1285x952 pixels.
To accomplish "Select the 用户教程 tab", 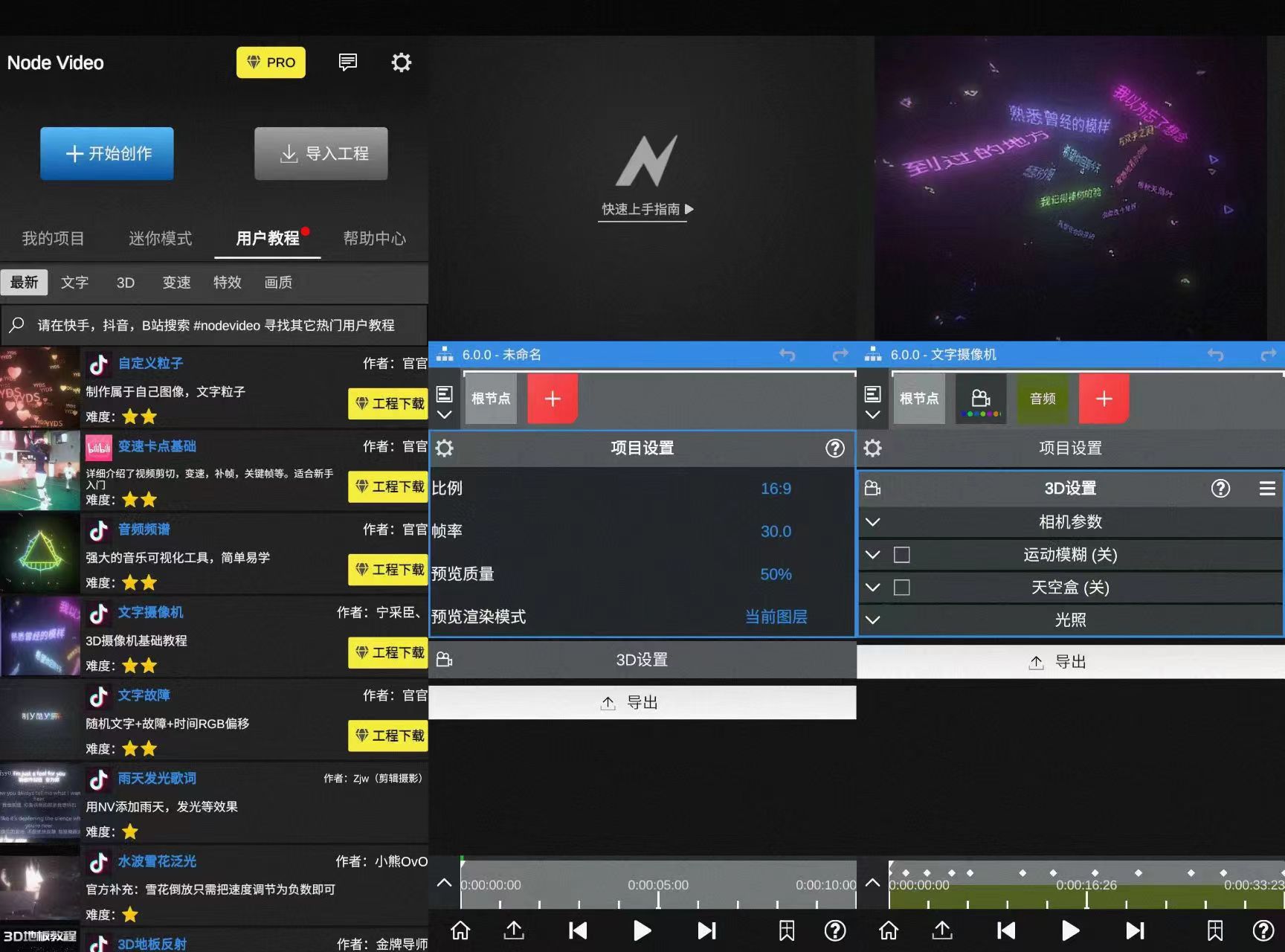I will coord(267,238).
